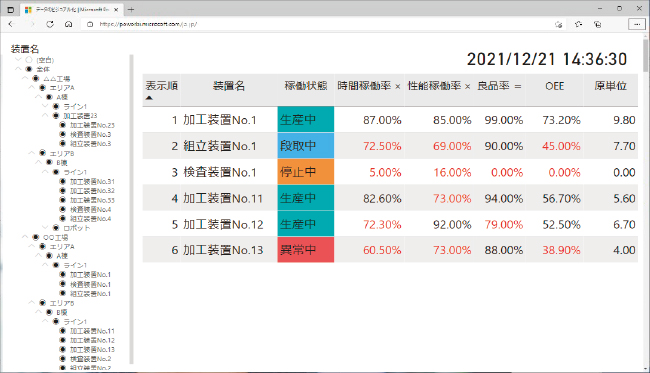Select the (空白) radio button
This screenshot has height=373, width=650.
(x=29, y=60)
